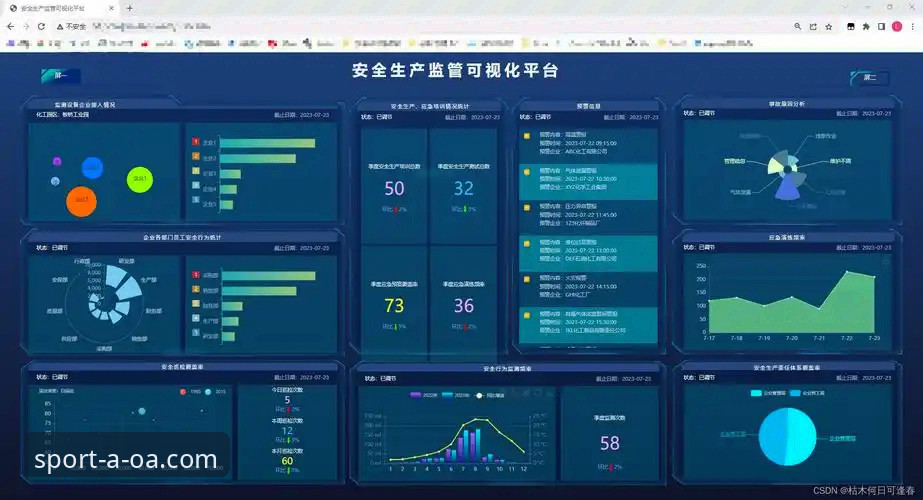Reload the page with refresh icon

click(41, 27)
